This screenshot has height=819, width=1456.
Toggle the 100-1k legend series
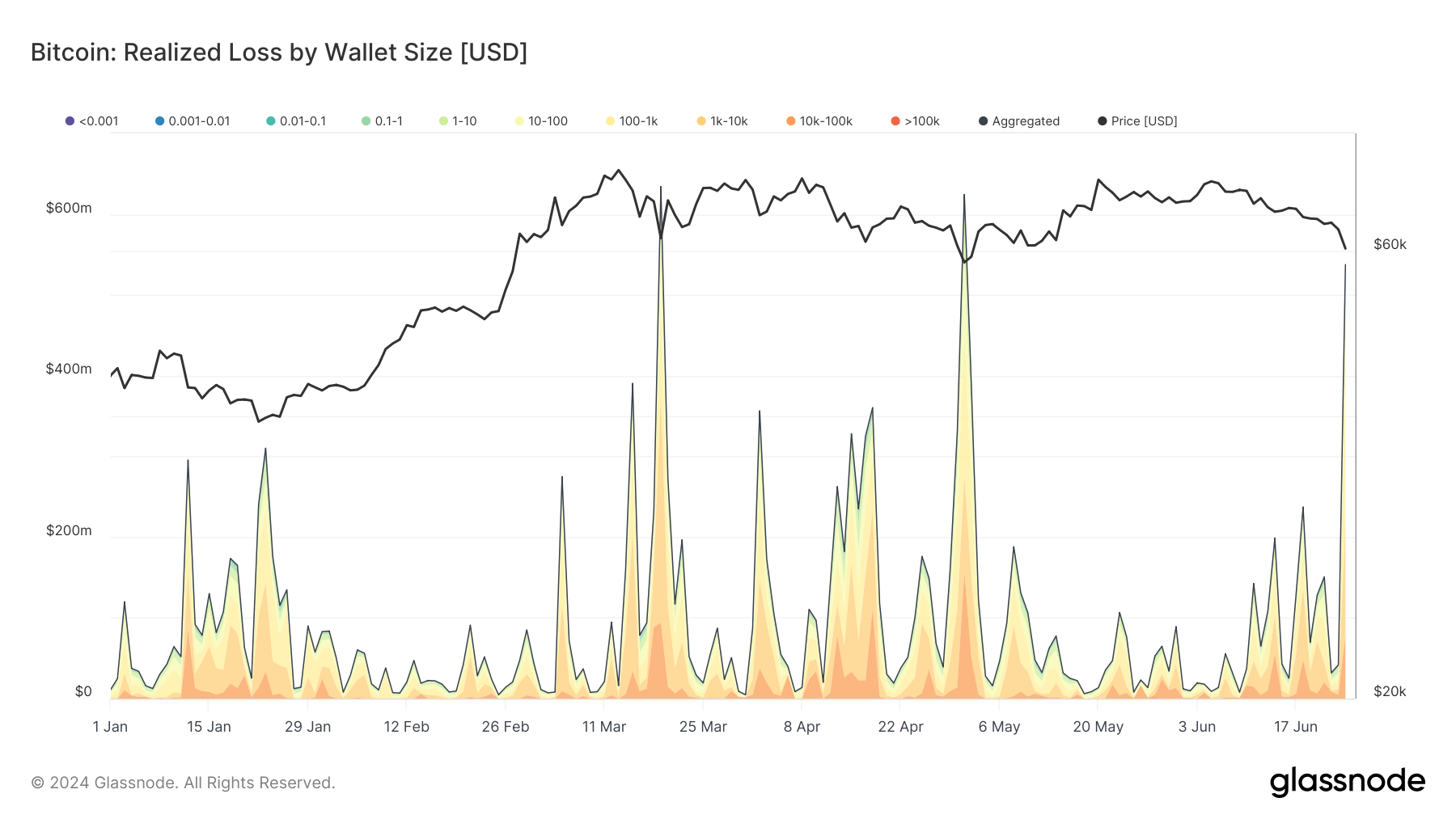pyautogui.click(x=632, y=121)
